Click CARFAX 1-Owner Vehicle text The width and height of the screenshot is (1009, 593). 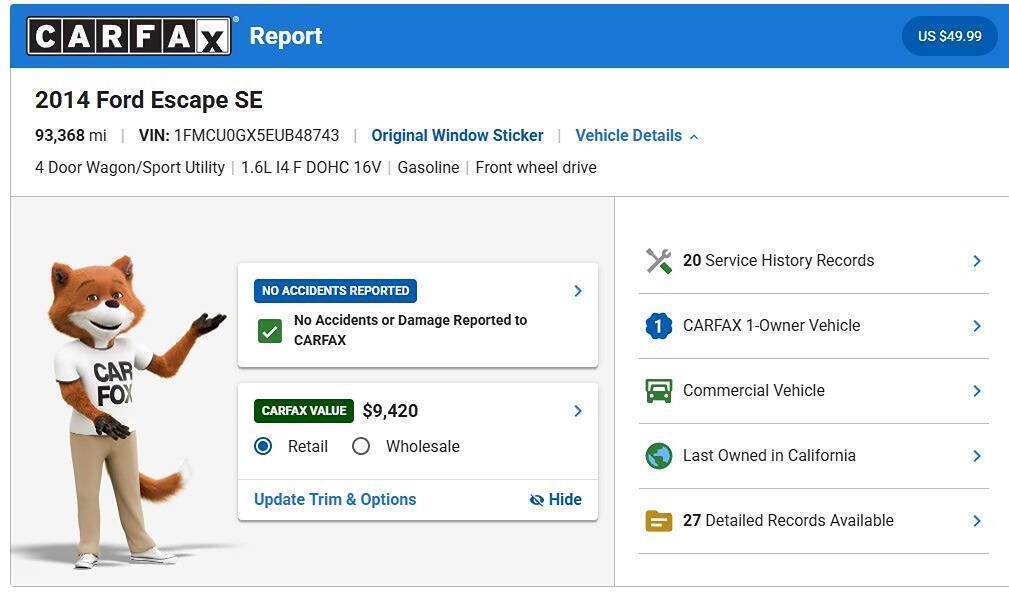point(772,325)
